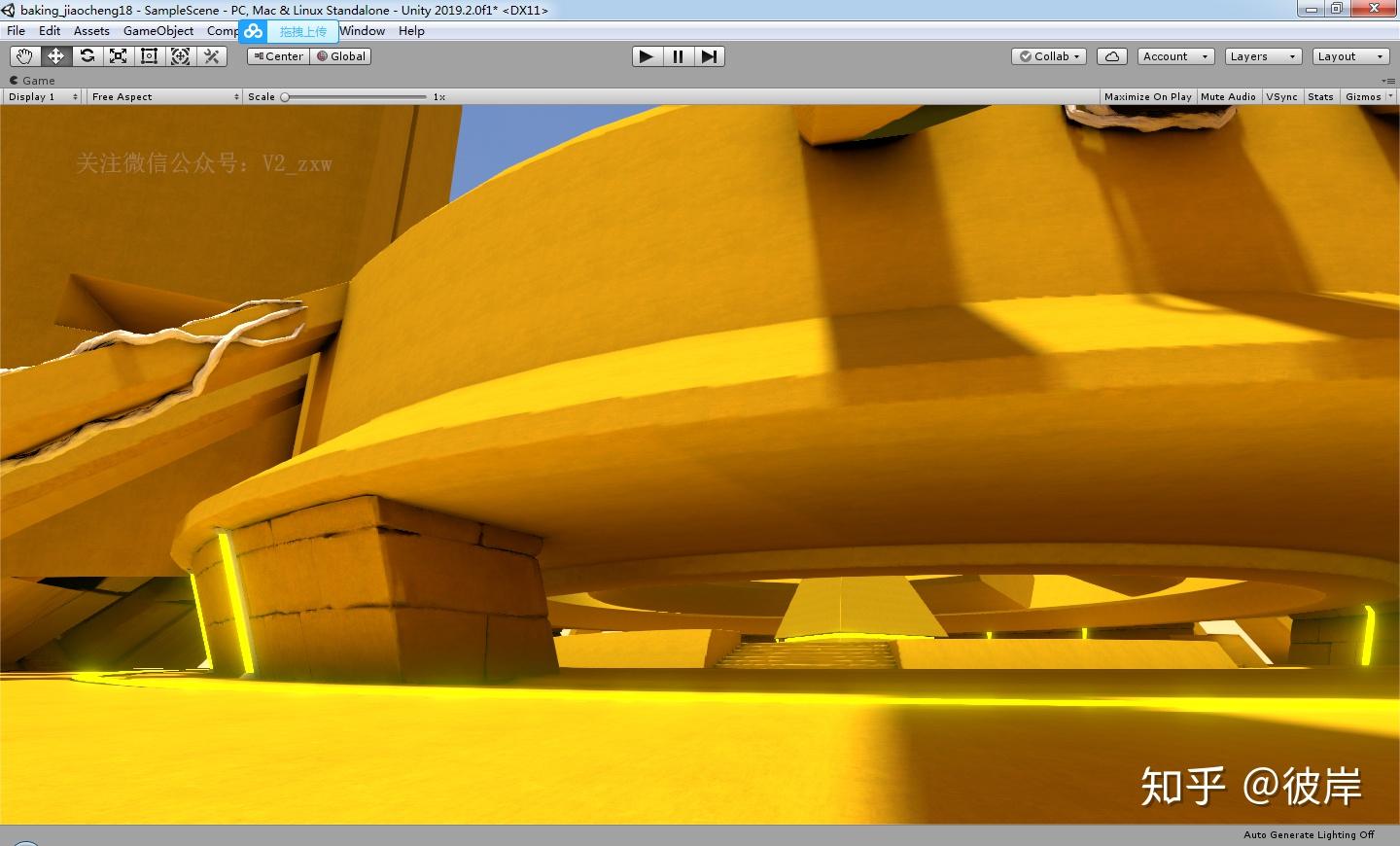Image resolution: width=1400 pixels, height=846 pixels.
Task: Adjust the Game view Scale slider
Action: click(355, 97)
